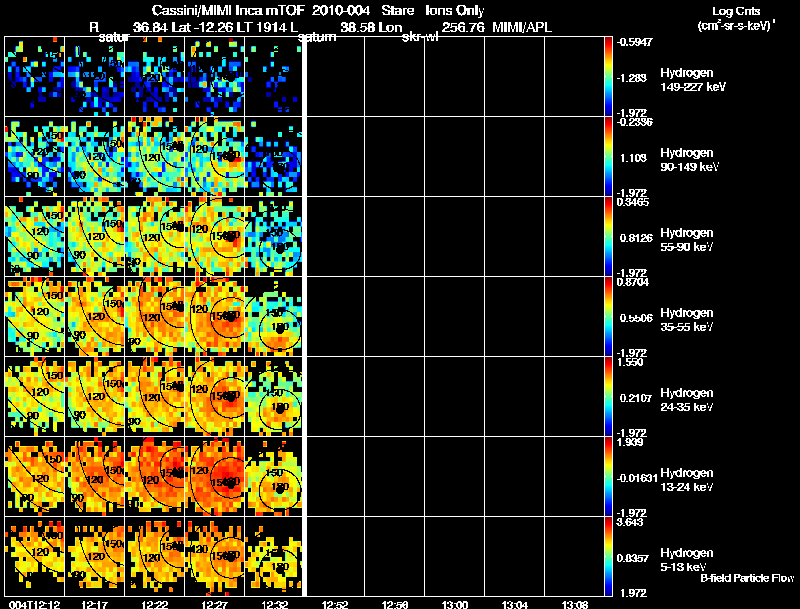Viewport: 800px width, 609px height.
Task: Select the colorbar for the 24-35 keV row
Action: 608,397
